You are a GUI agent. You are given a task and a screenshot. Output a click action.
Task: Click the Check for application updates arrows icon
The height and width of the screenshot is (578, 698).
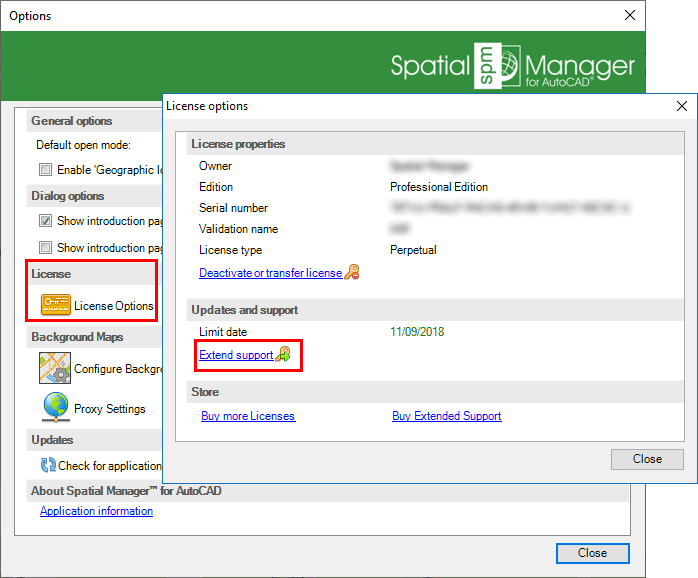(x=47, y=465)
